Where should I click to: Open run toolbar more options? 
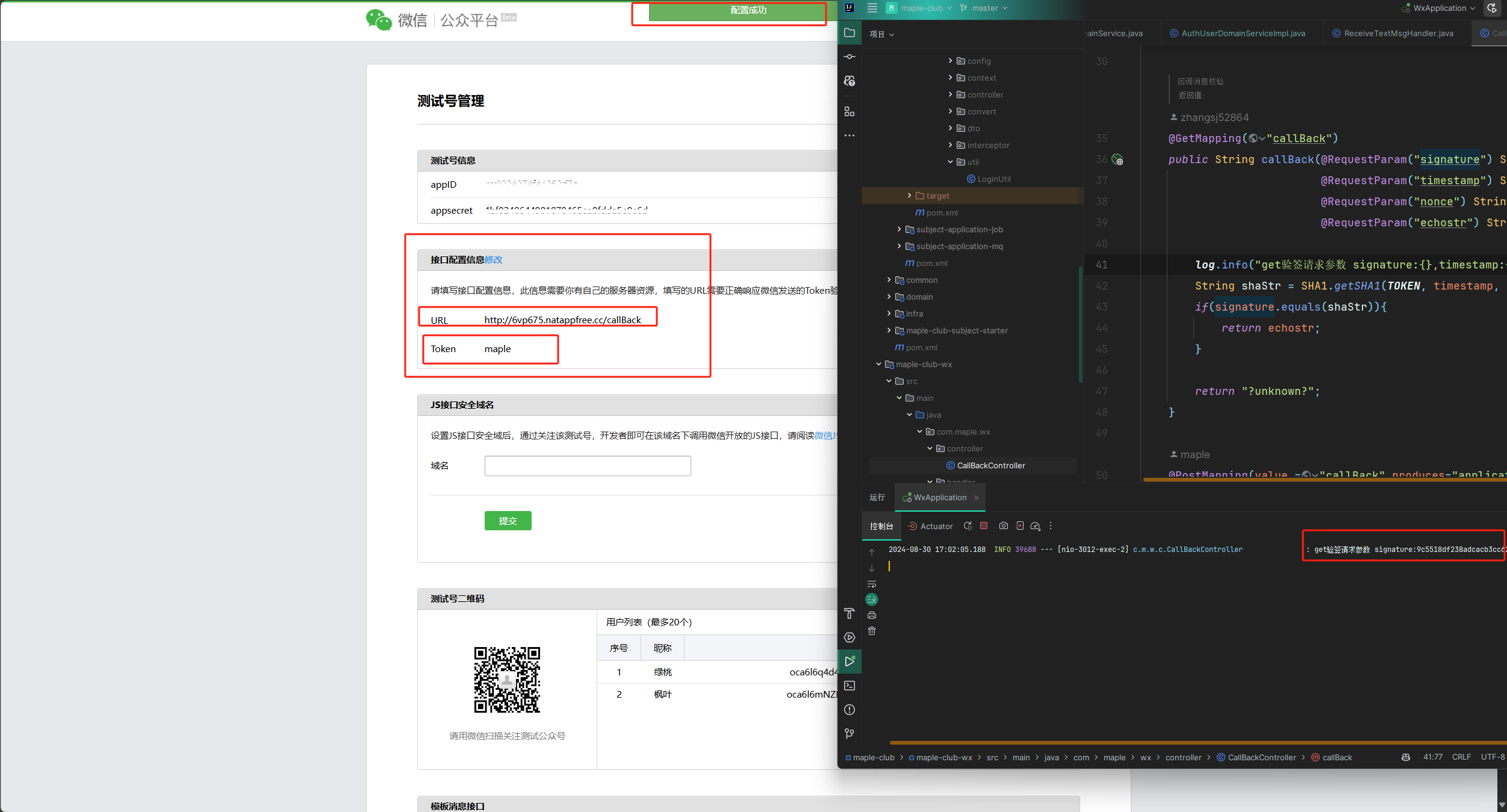tap(1051, 526)
